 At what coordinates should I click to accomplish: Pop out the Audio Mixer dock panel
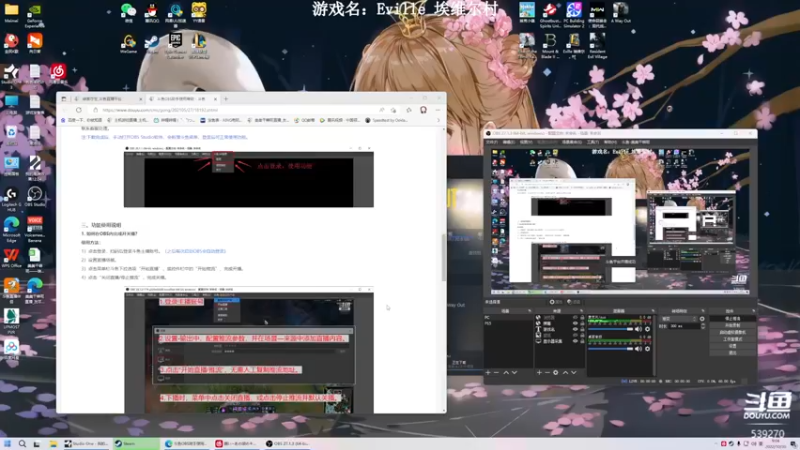point(653,311)
